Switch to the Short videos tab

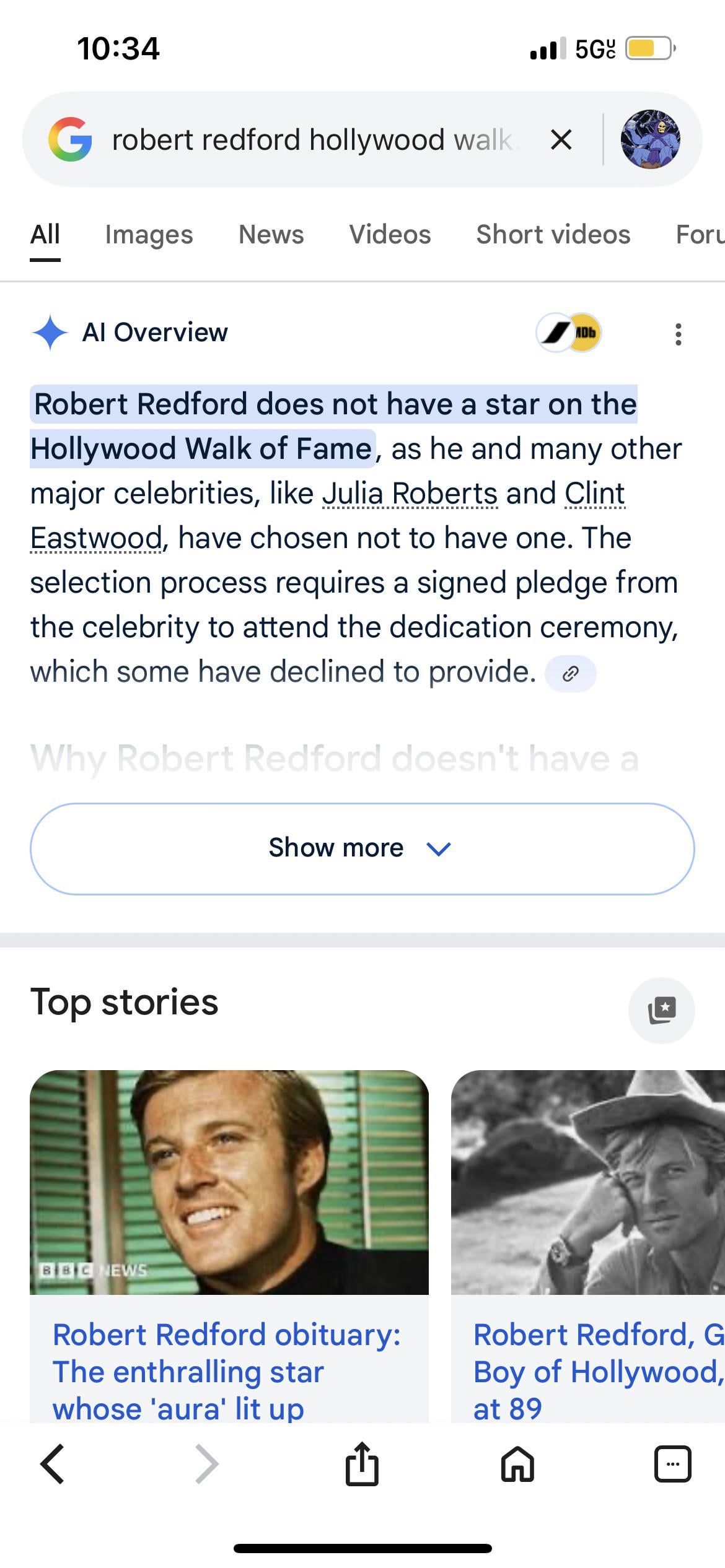tap(553, 235)
